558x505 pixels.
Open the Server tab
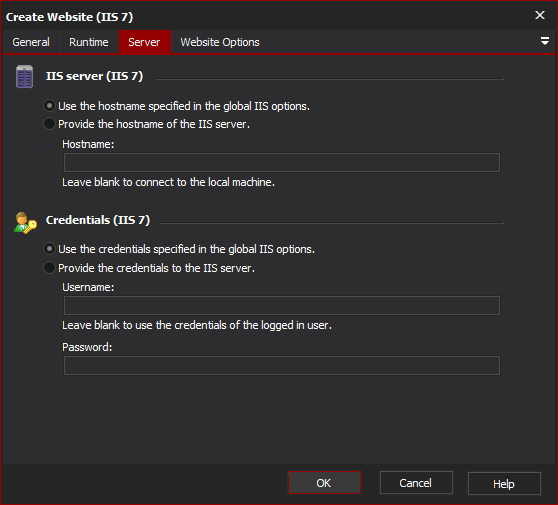[144, 42]
